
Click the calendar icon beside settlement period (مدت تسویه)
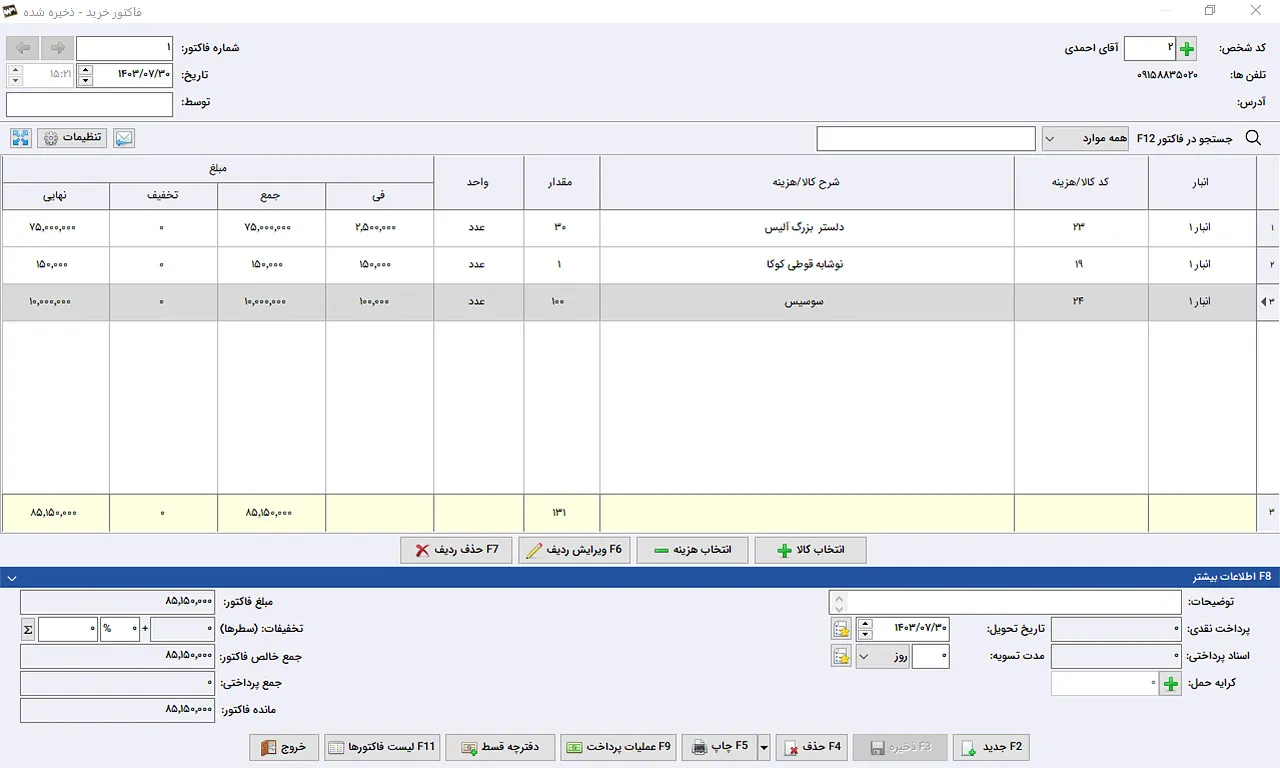click(x=841, y=656)
